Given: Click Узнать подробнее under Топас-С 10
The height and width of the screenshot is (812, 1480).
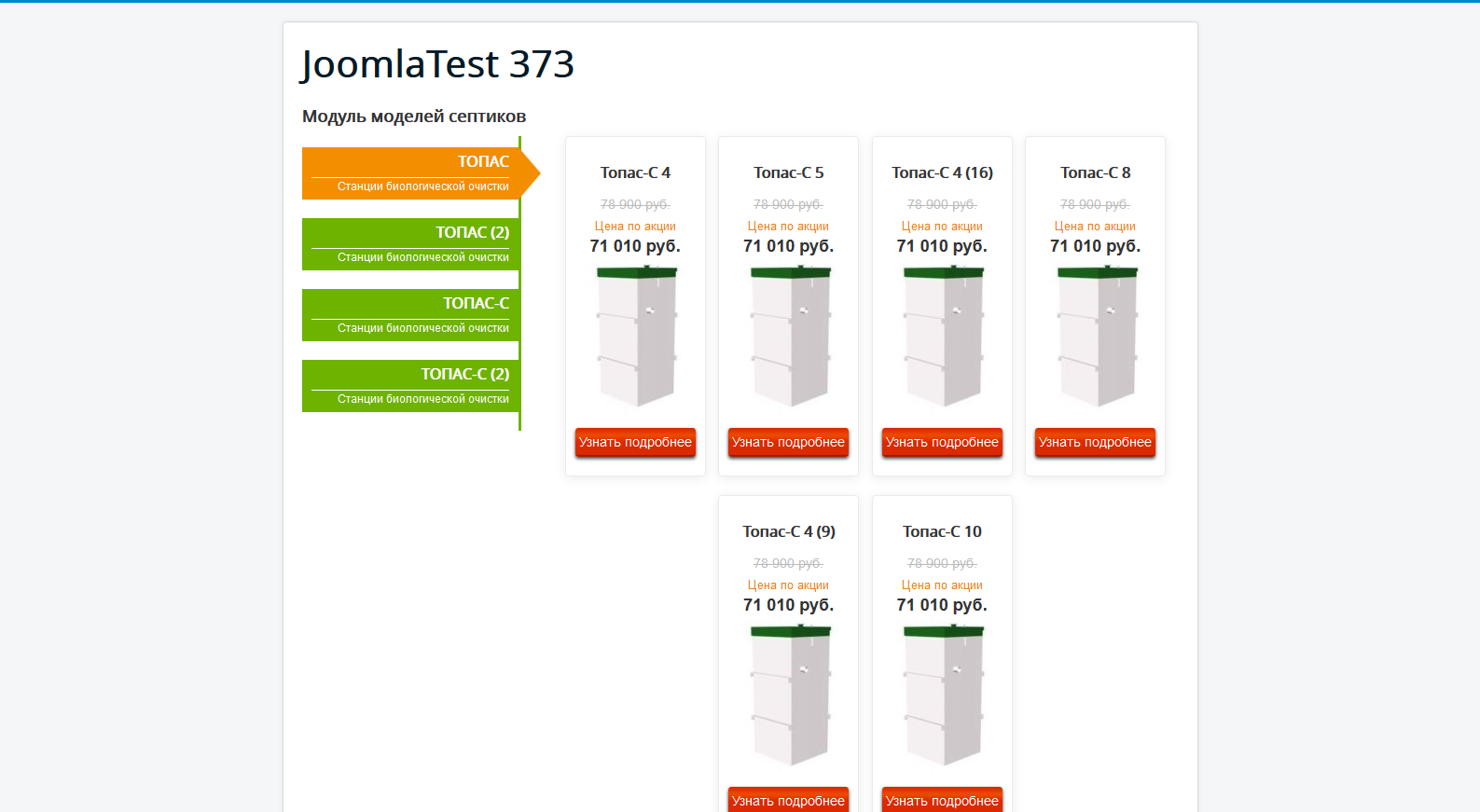Looking at the screenshot, I should coord(942,800).
